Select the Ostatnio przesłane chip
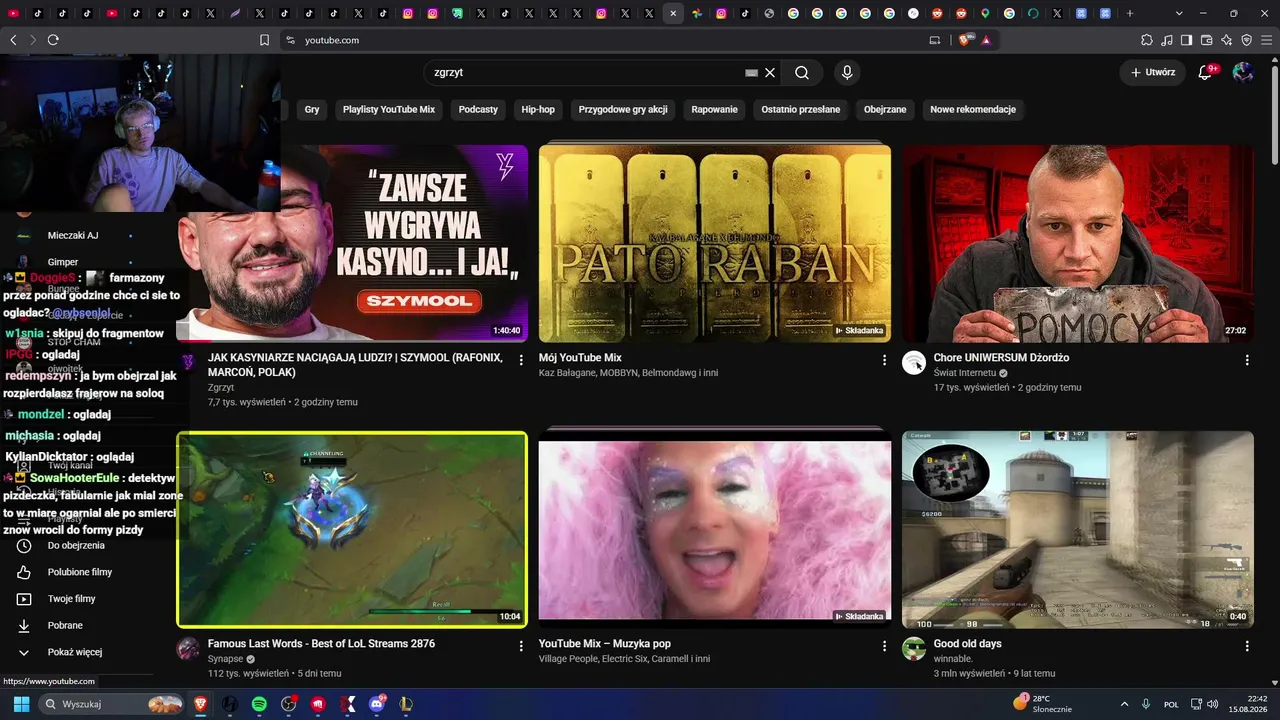Screen dimensions: 1280x720 point(801,109)
